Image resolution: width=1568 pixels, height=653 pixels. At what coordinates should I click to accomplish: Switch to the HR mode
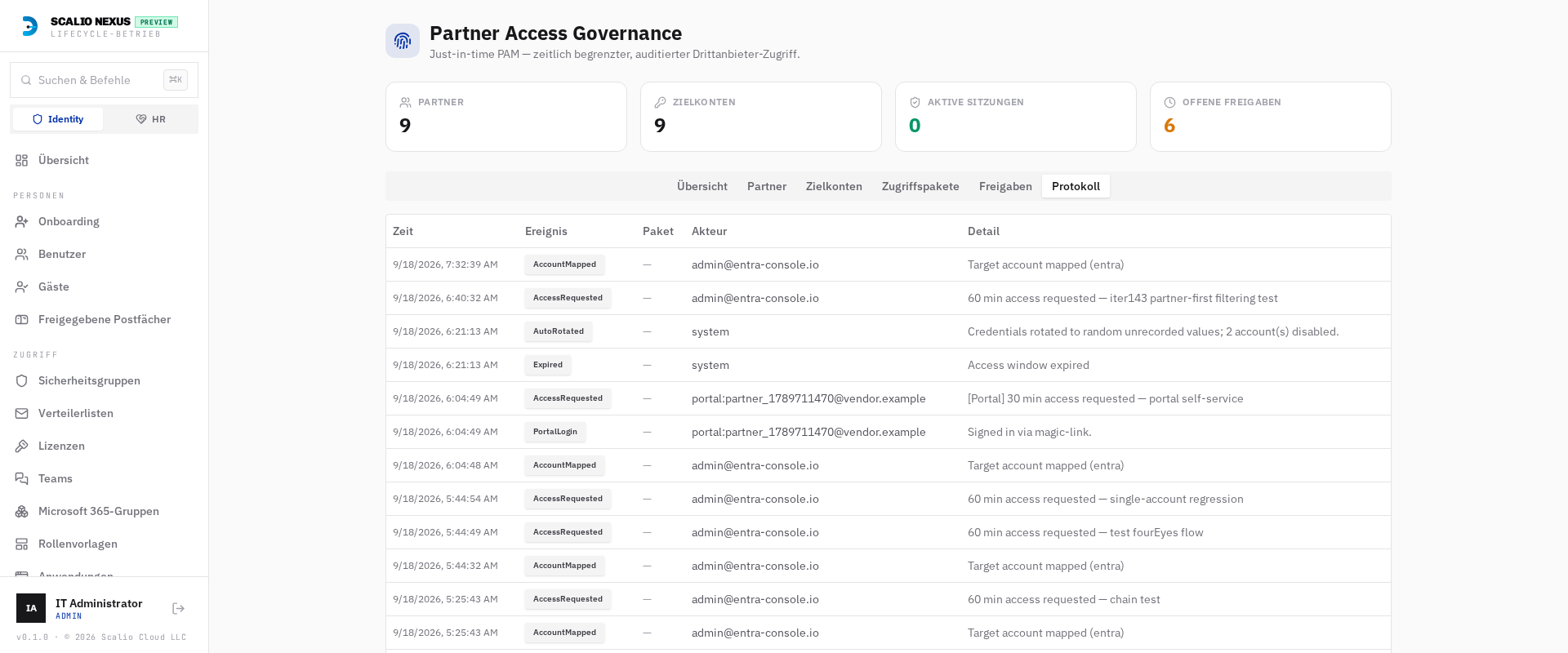pyautogui.click(x=150, y=119)
